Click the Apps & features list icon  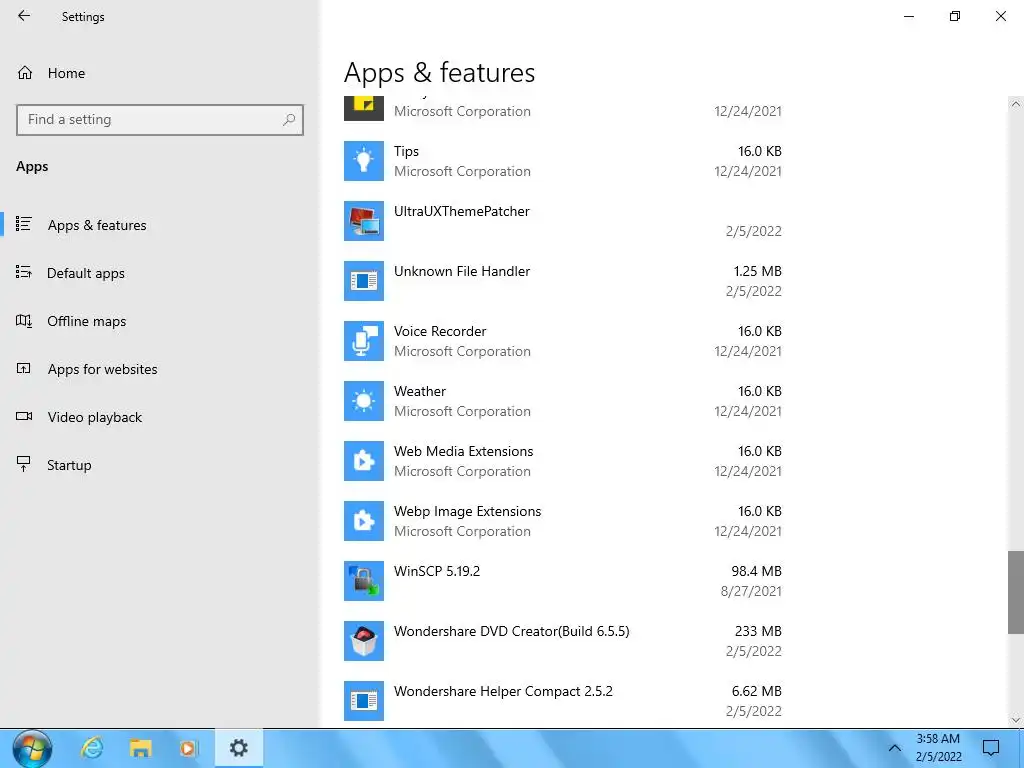tap(24, 224)
